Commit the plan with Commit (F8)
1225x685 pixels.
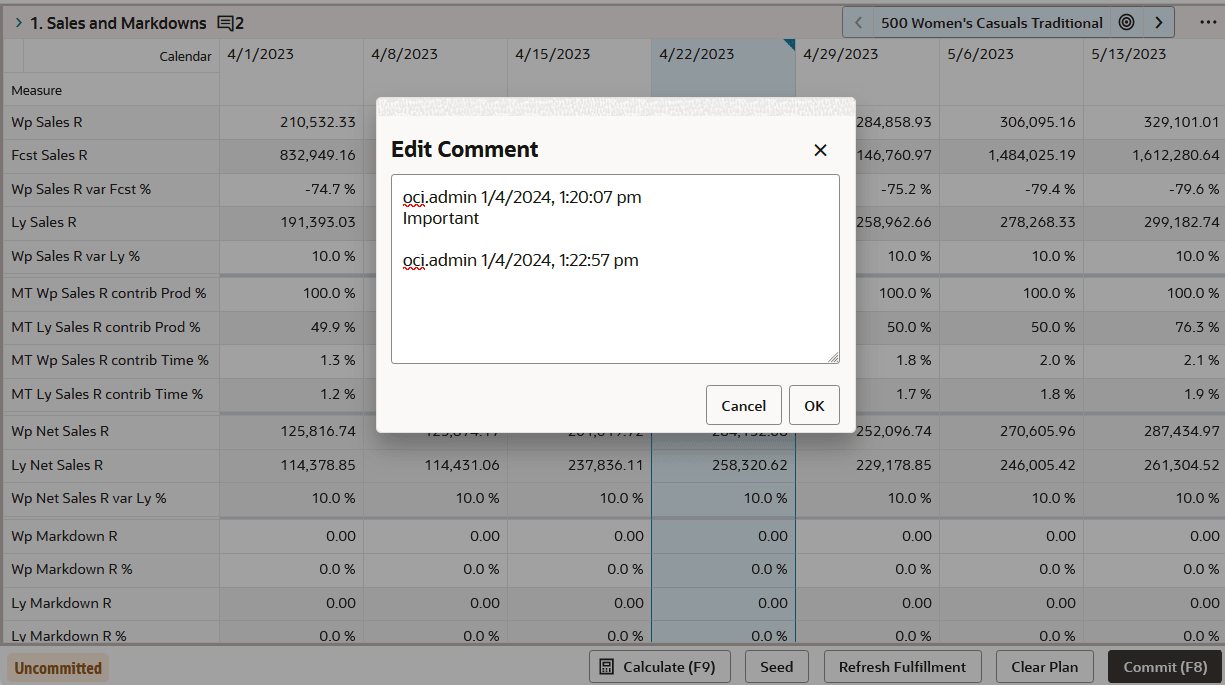pos(1164,666)
